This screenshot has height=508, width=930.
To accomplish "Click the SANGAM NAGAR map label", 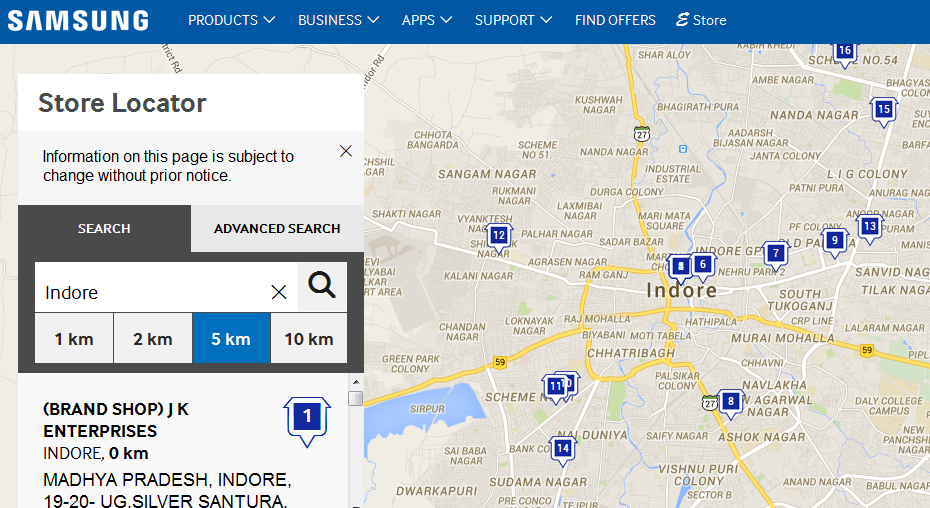I will 487,174.
